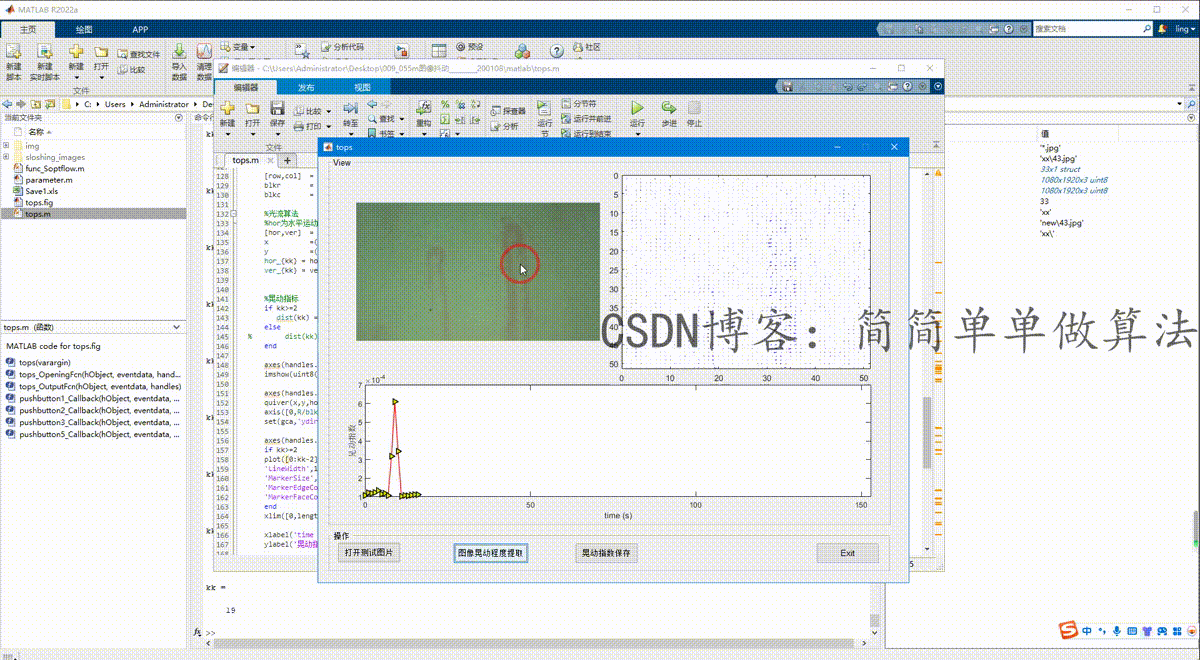The height and width of the screenshot is (660, 1200).
Task: Open MATLAB help with the ? icon
Action: [557, 51]
